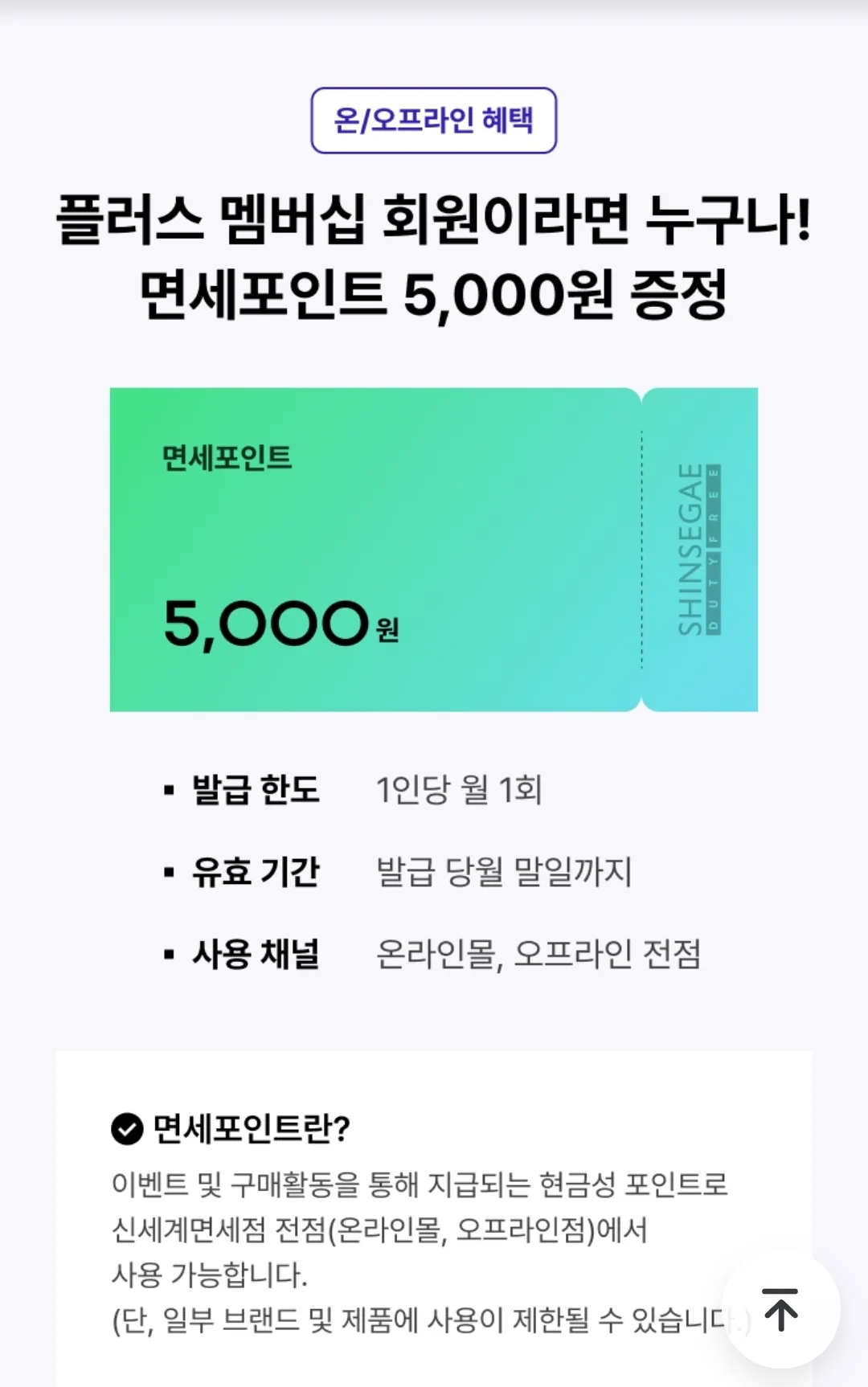
Task: Click the checkmark icon beside 면세포인트란?
Action: tap(127, 1129)
